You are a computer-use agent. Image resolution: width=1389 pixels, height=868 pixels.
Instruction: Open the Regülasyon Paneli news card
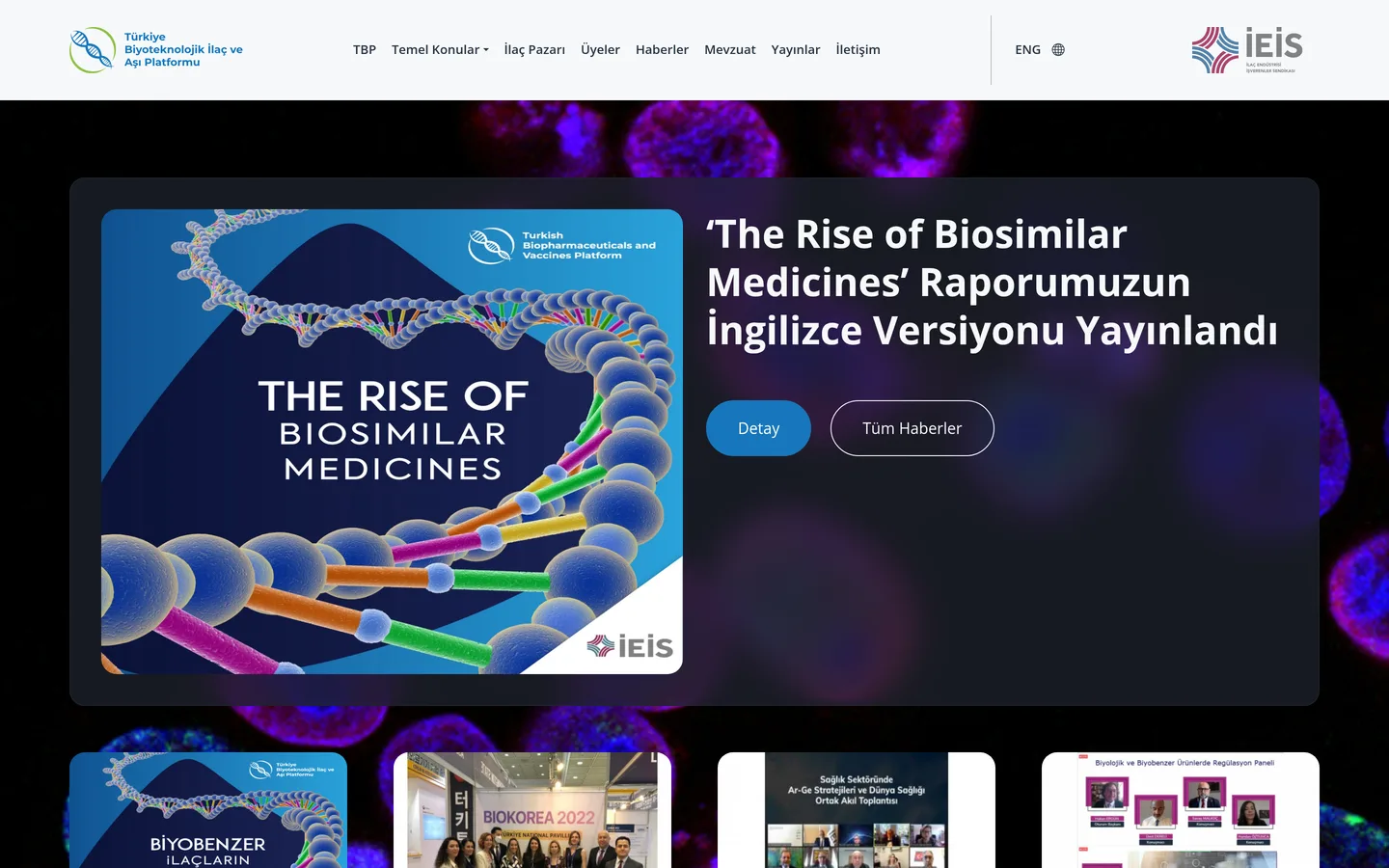pos(1181,810)
